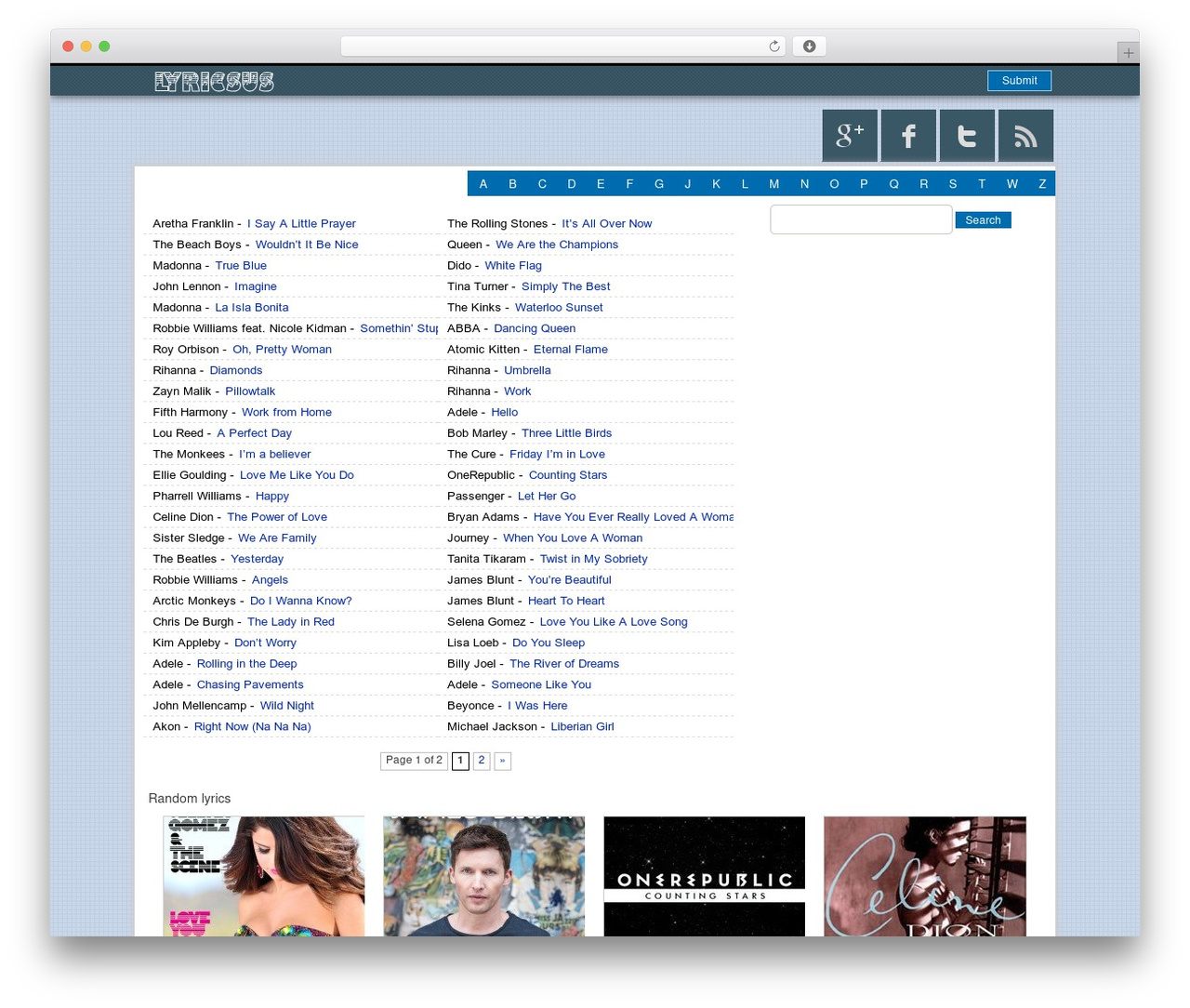Open the Google Plus social icon
This screenshot has width=1190, height=1008.
(x=850, y=136)
